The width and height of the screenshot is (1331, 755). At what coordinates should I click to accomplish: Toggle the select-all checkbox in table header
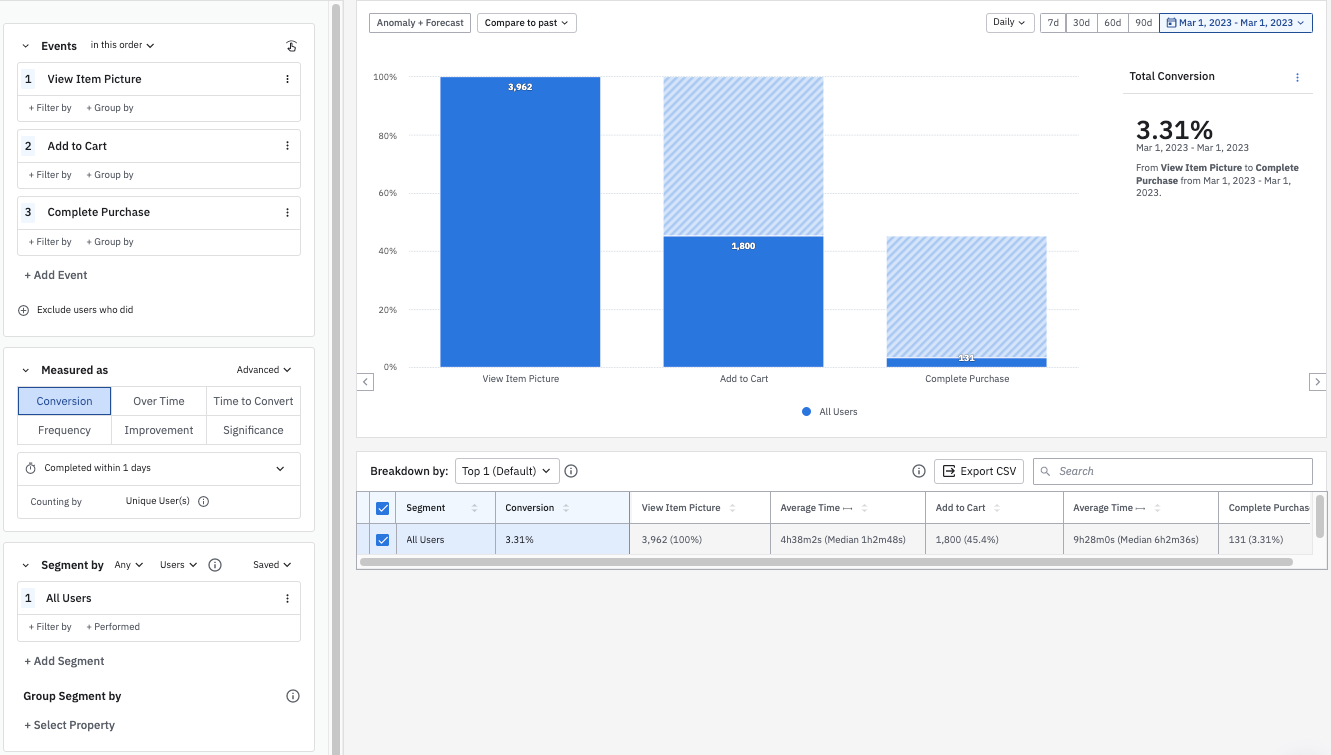point(382,508)
